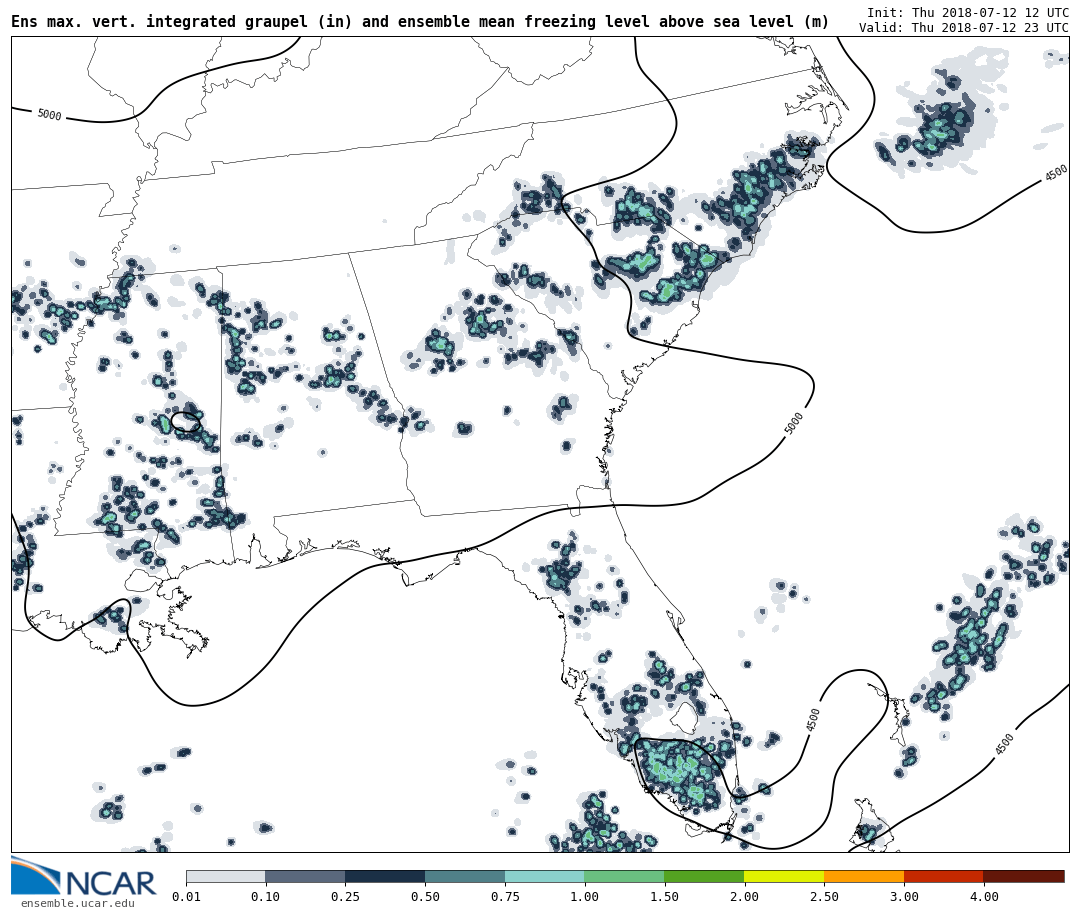Screen dimensions: 1080x915
Task: Click the dark green 1.50–2.00 colorbar swatch
Action: (x=704, y=876)
